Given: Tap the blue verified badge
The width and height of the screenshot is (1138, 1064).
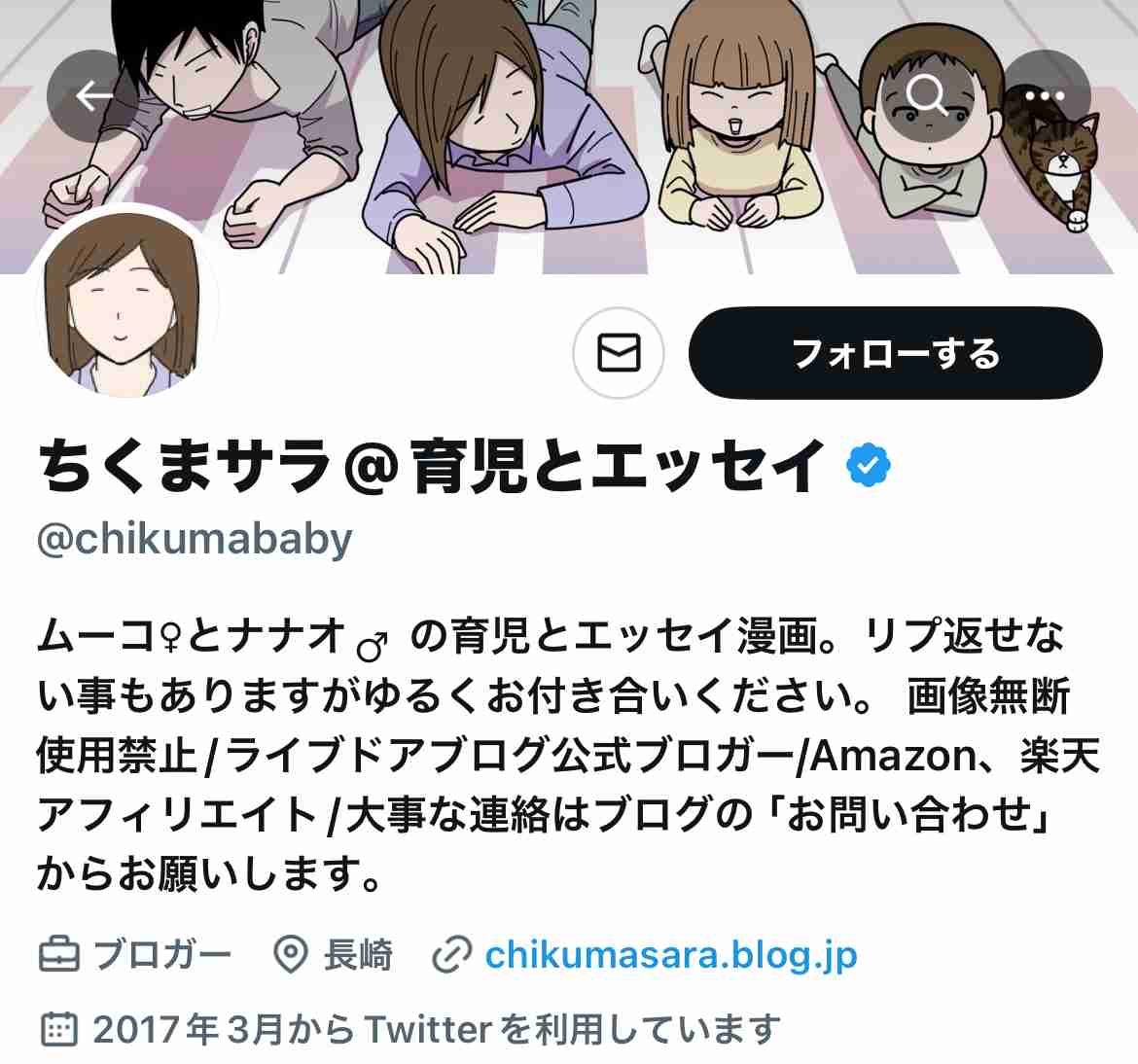Looking at the screenshot, I should coord(868,465).
